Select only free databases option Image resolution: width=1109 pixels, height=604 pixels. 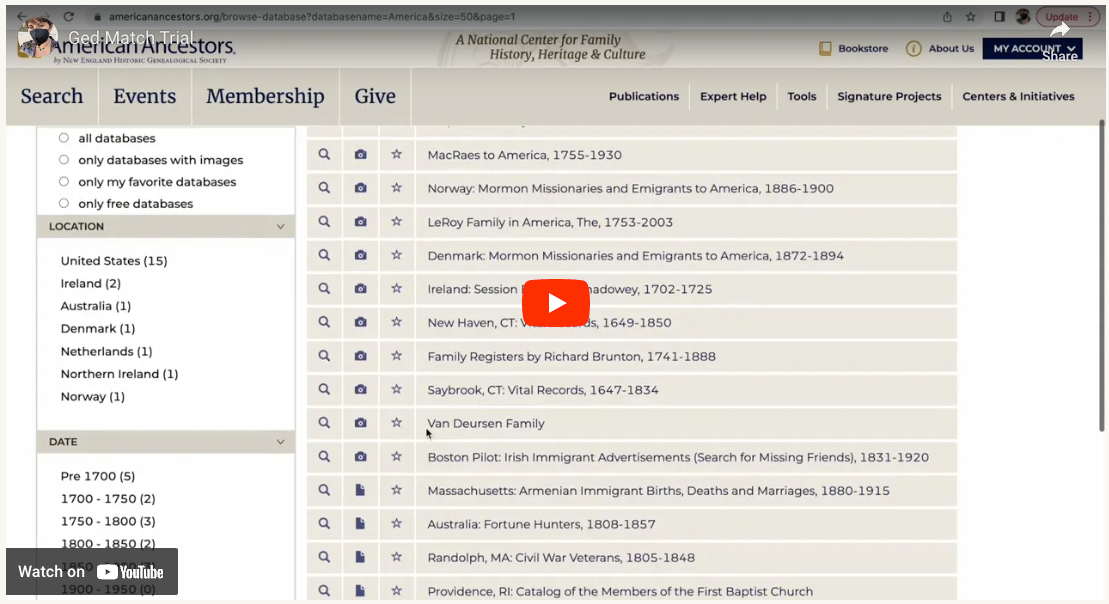tap(64, 204)
